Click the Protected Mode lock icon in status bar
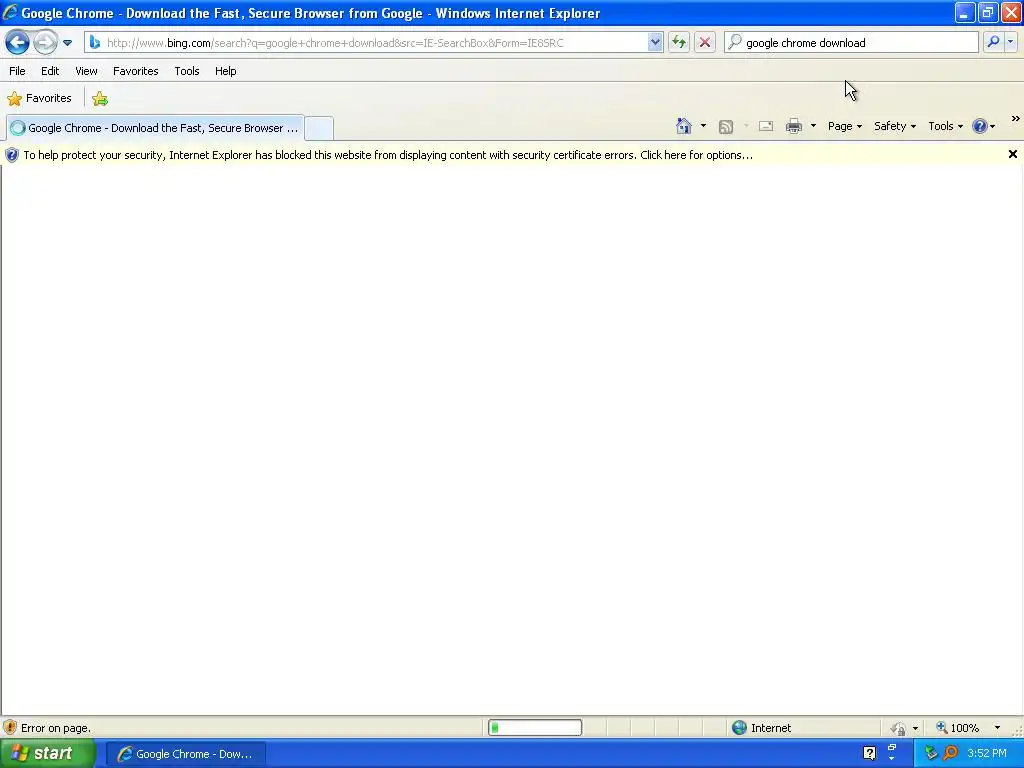The width and height of the screenshot is (1024, 768). [x=899, y=728]
